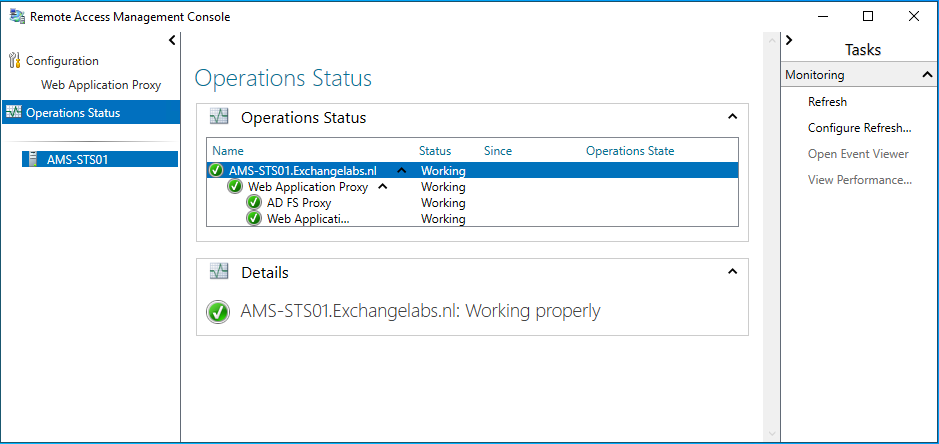Image resolution: width=939 pixels, height=444 pixels.
Task: Select the AD FS Proxy row
Action: point(299,203)
